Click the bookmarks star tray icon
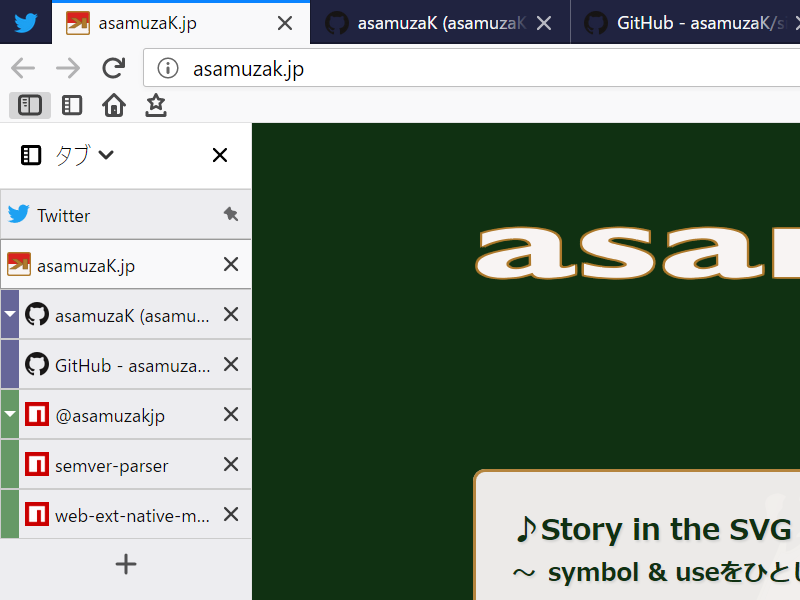Screen dimensions: 800x600 pyautogui.click(x=155, y=105)
